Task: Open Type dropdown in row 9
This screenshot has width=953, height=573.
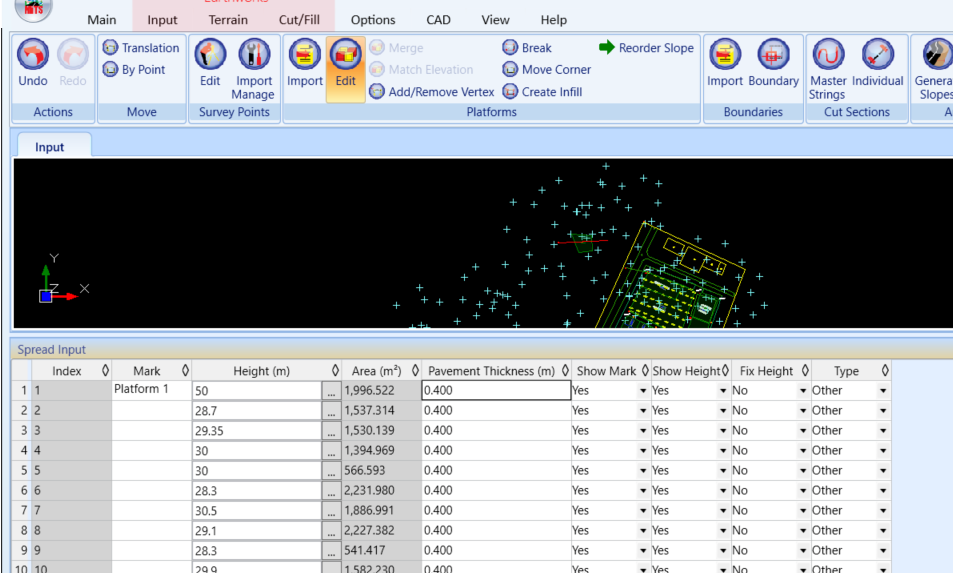Action: [x=883, y=551]
